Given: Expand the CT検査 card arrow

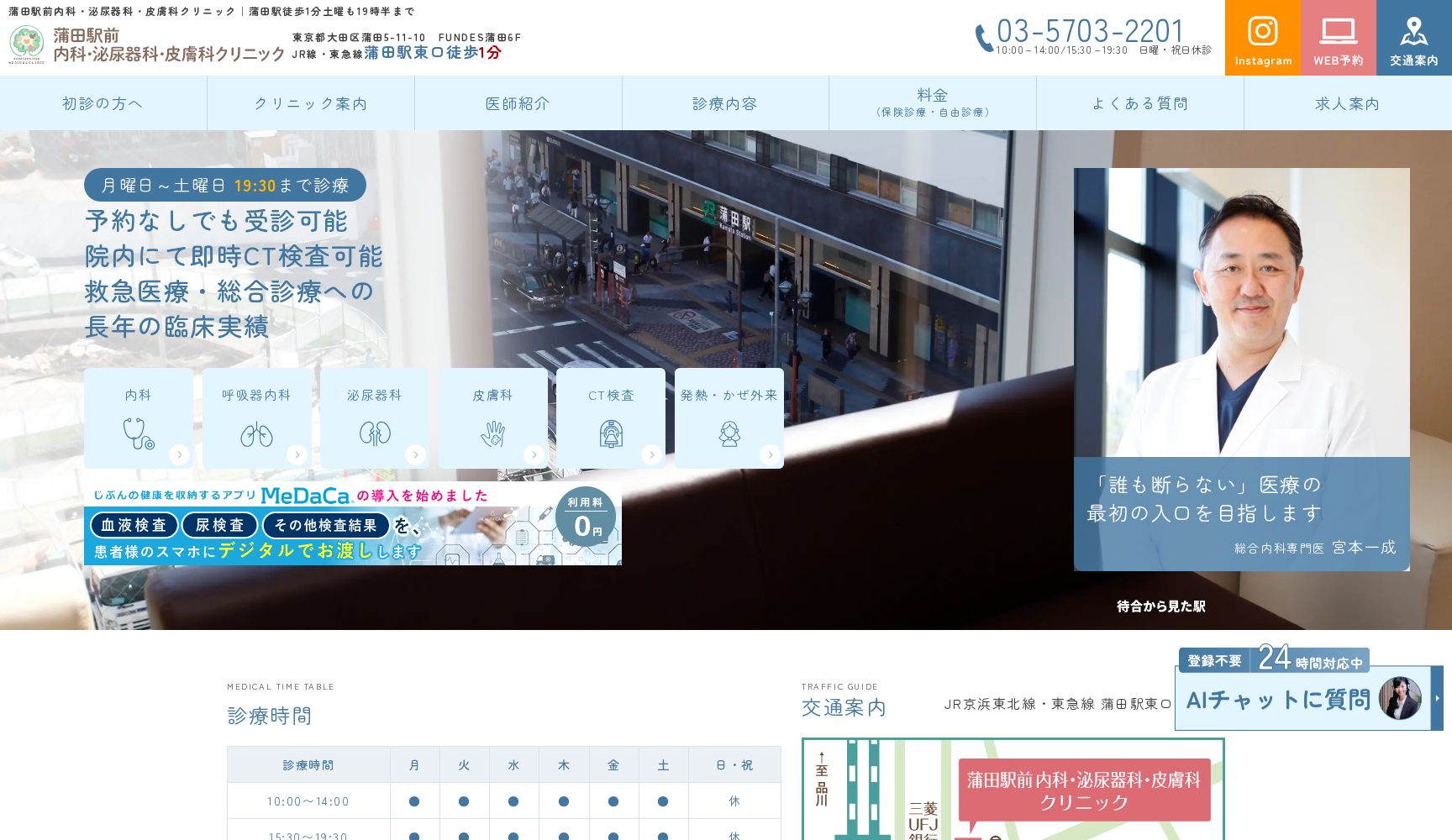Looking at the screenshot, I should coord(652,454).
